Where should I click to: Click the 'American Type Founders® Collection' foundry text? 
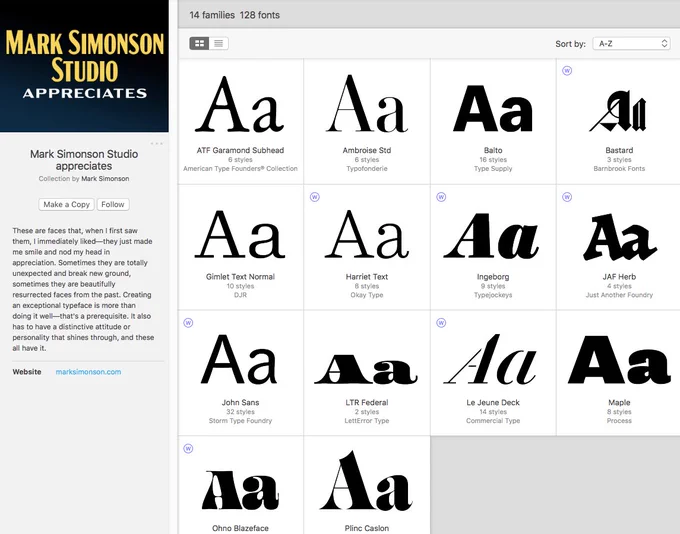pos(240,168)
